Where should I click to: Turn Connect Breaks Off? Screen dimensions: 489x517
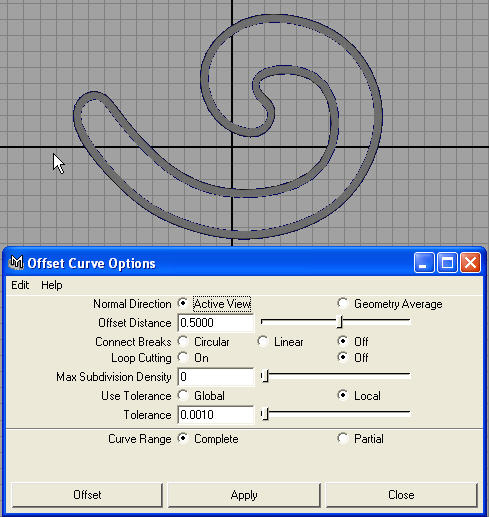pos(343,341)
